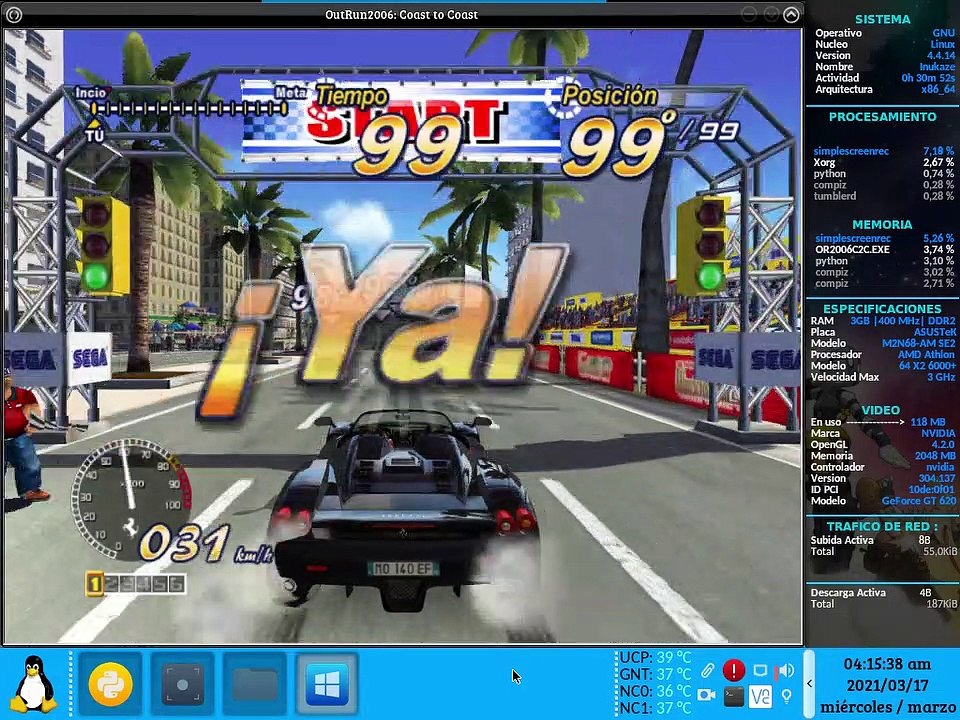Click the Placa ASUSTeK row
This screenshot has height=720, width=960.
click(x=883, y=332)
